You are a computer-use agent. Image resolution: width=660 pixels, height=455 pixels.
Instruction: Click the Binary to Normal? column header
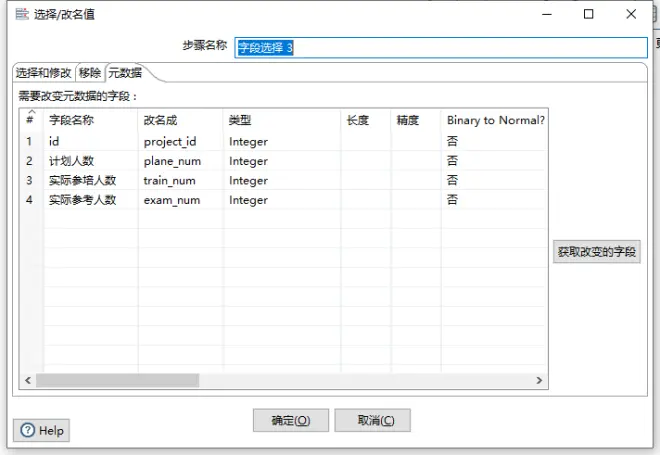pyautogui.click(x=495, y=120)
